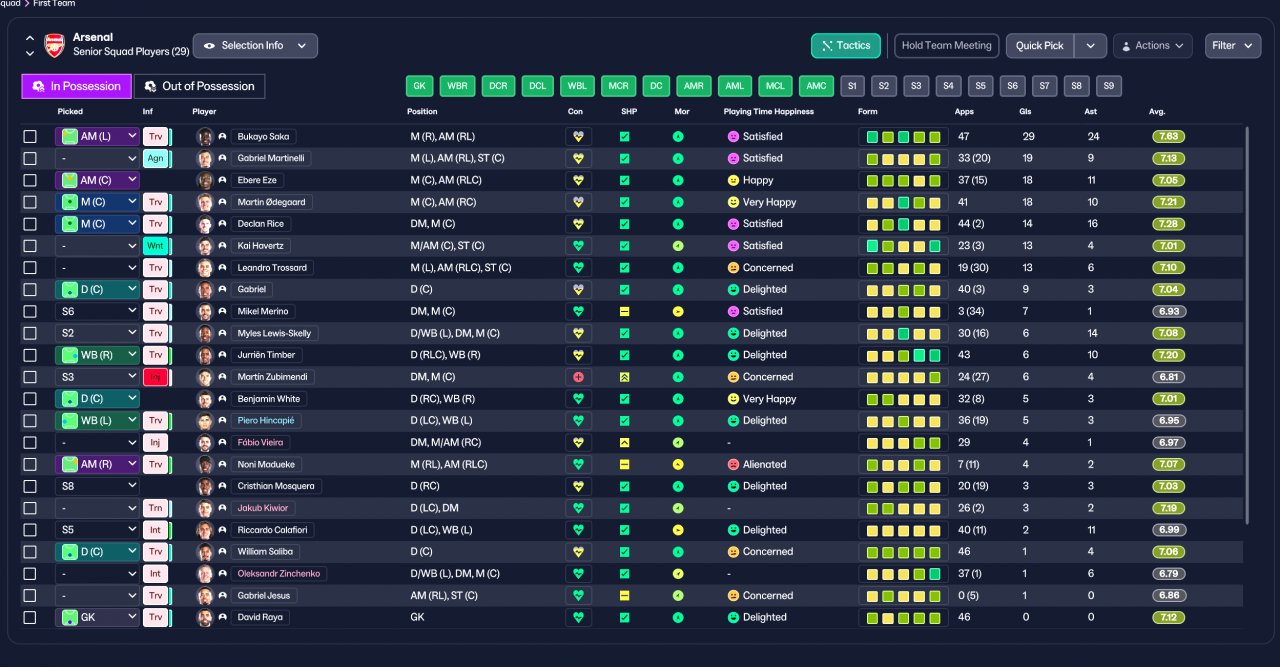Click Mikel Merino's yellow match sharpness icon
This screenshot has height=667, width=1280.
pos(625,311)
